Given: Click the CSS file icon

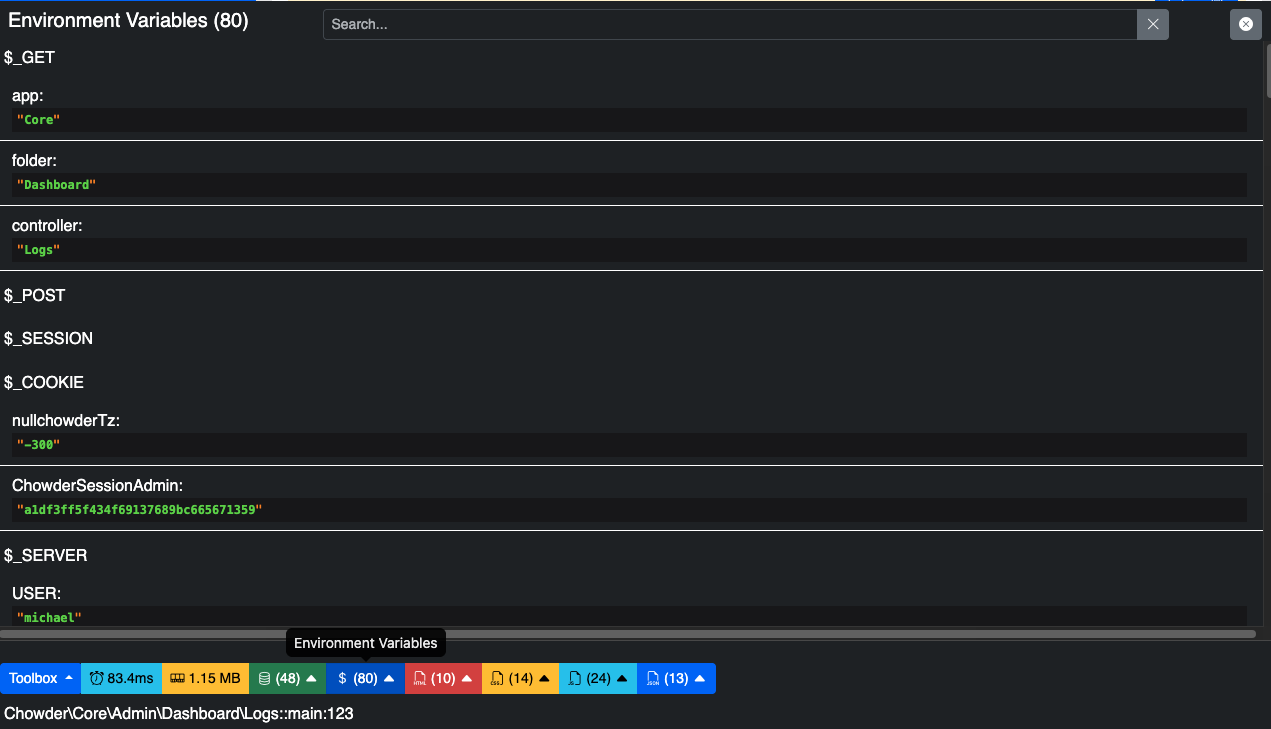Looking at the screenshot, I should (x=497, y=678).
